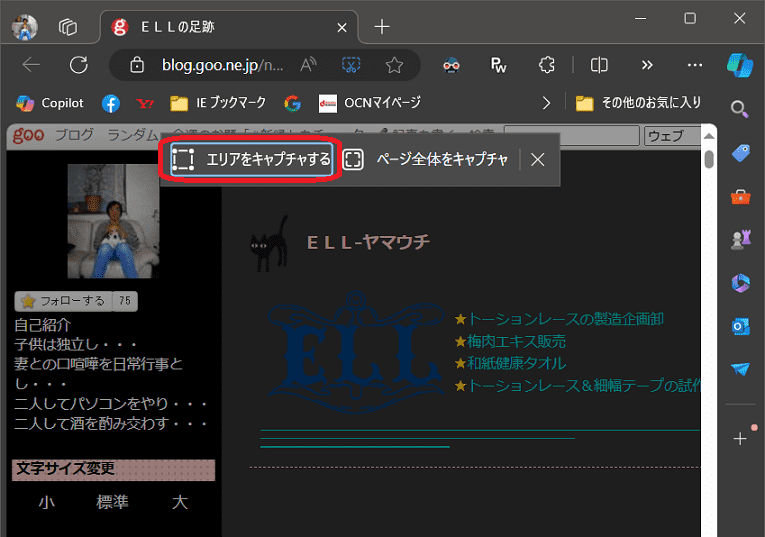This screenshot has height=537, width=765.
Task: Open the Copilot icon at top right
Action: (740, 65)
